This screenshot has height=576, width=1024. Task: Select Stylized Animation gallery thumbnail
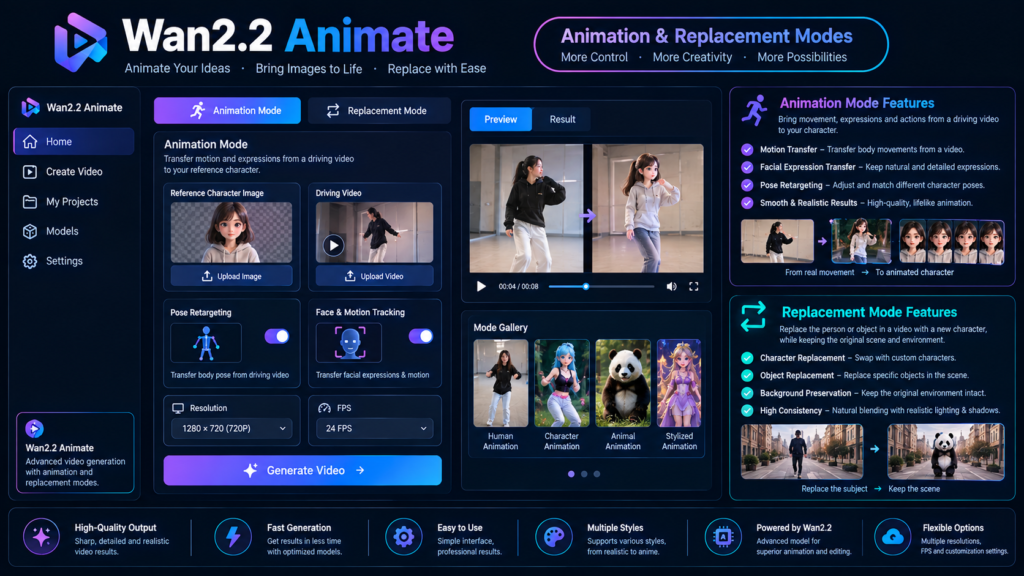(679, 383)
